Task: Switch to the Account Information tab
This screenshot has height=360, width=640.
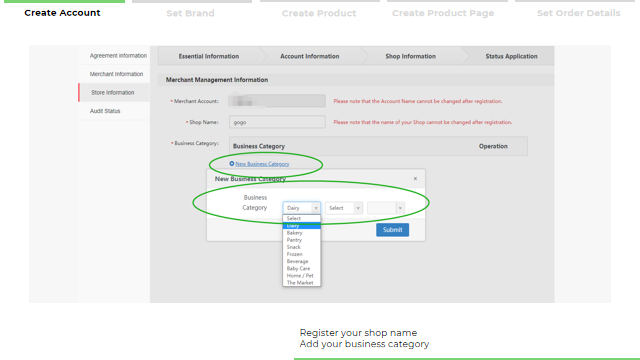Action: [x=309, y=56]
